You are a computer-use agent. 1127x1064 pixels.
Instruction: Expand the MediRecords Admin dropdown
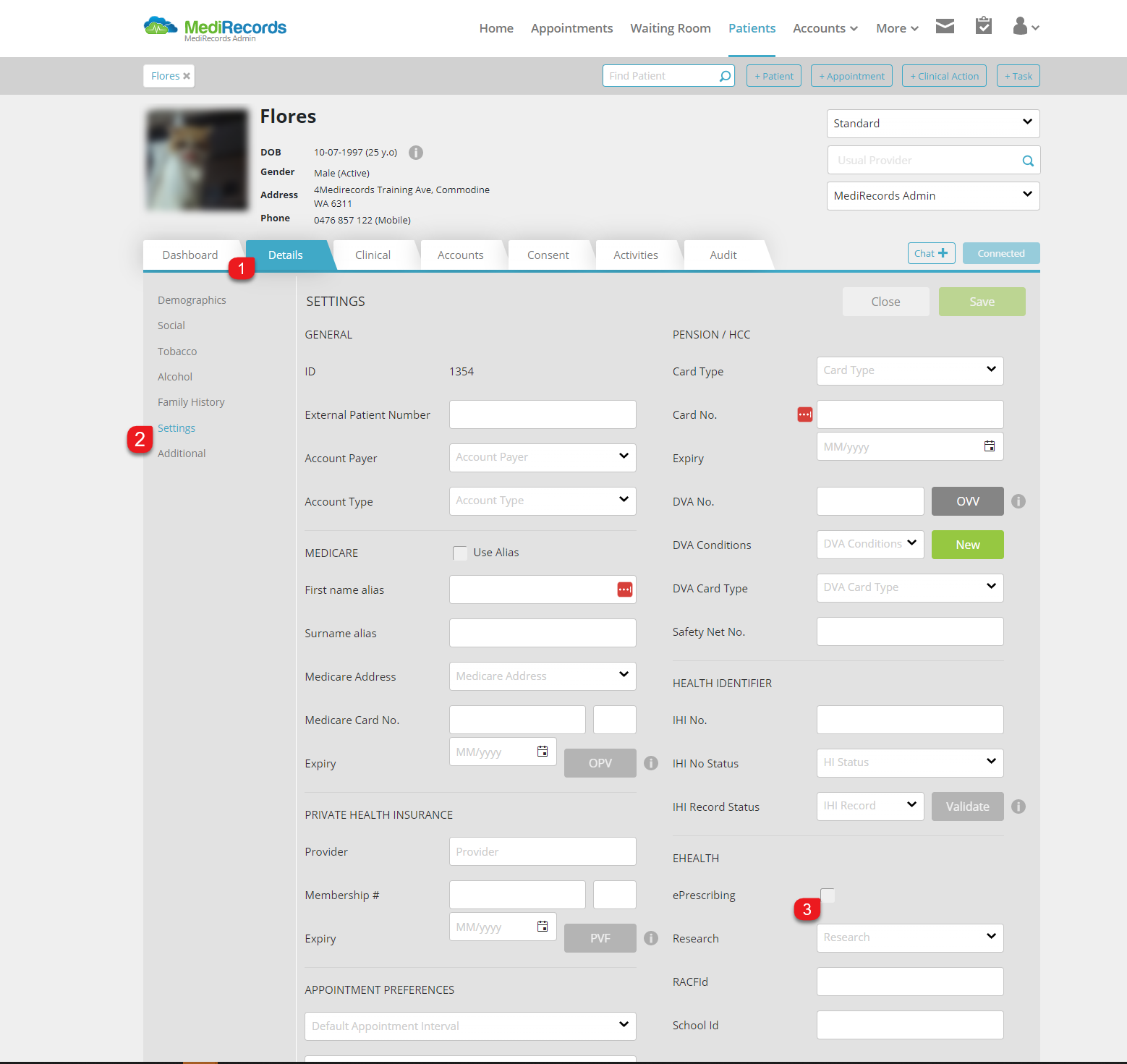point(933,196)
